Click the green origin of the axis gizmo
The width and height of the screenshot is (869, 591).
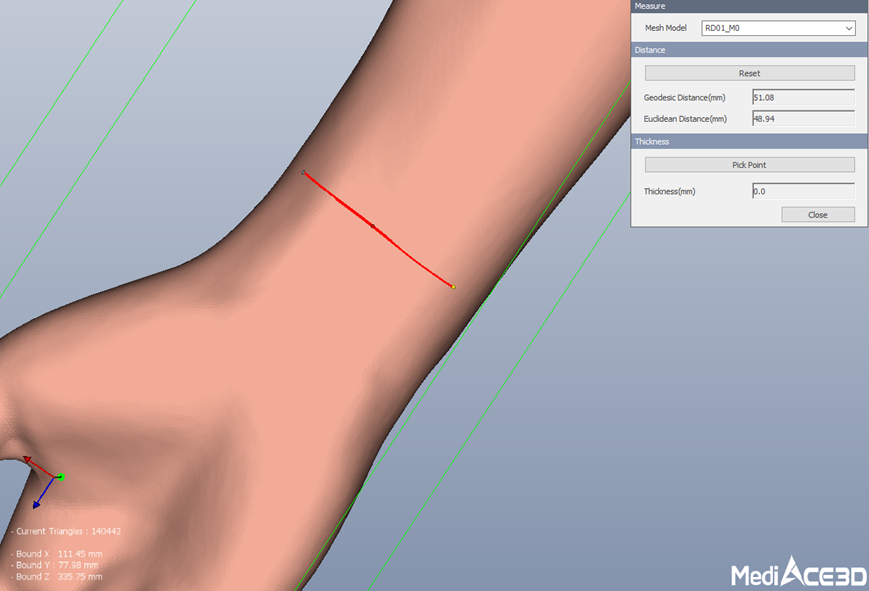(x=61, y=477)
